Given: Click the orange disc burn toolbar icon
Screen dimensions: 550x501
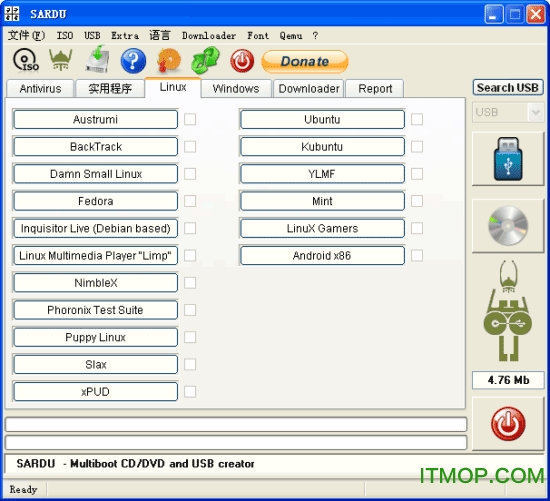Looking at the screenshot, I should (169, 60).
